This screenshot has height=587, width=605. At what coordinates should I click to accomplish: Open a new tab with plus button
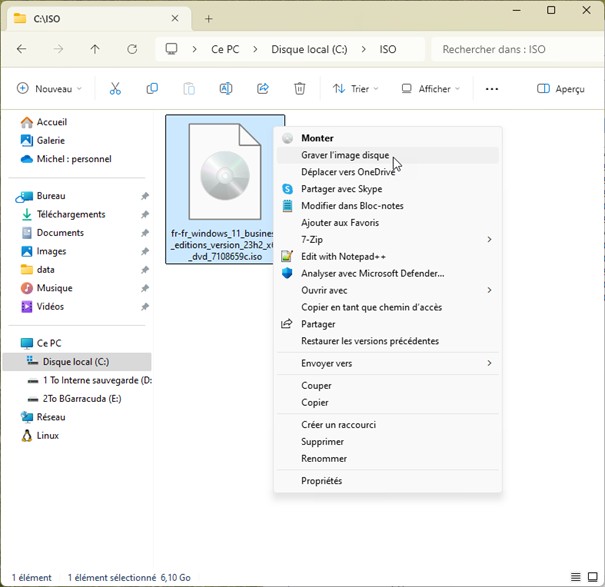click(x=209, y=19)
